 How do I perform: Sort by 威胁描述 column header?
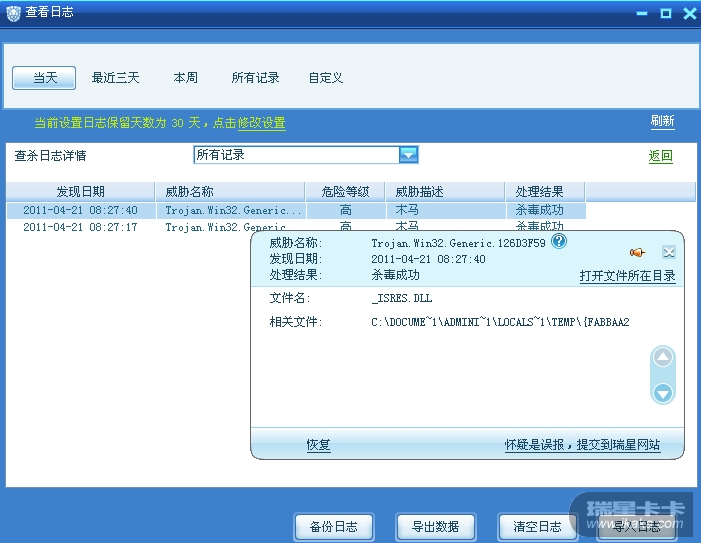coord(446,192)
